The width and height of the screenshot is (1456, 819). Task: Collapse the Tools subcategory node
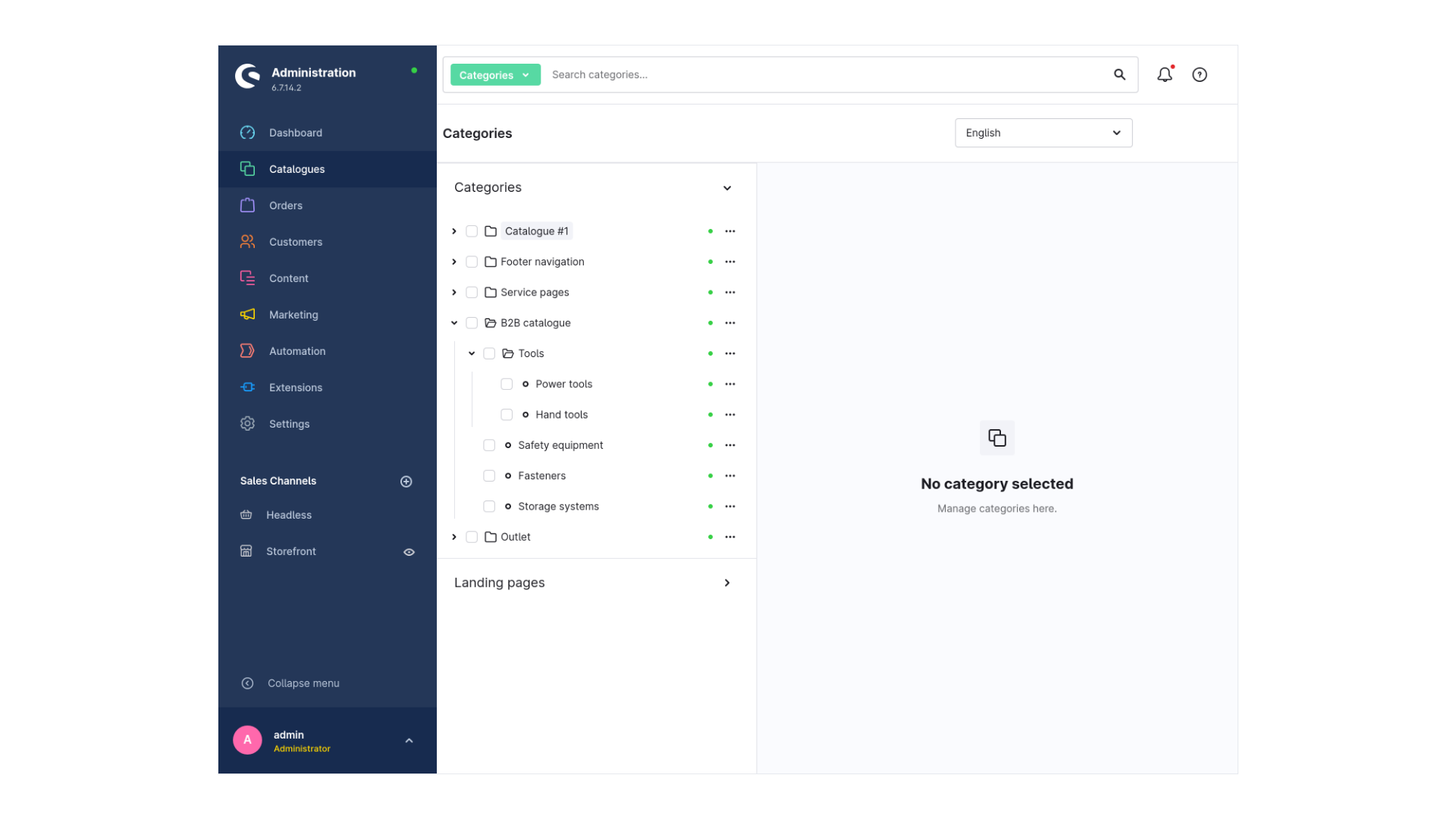pyautogui.click(x=472, y=353)
